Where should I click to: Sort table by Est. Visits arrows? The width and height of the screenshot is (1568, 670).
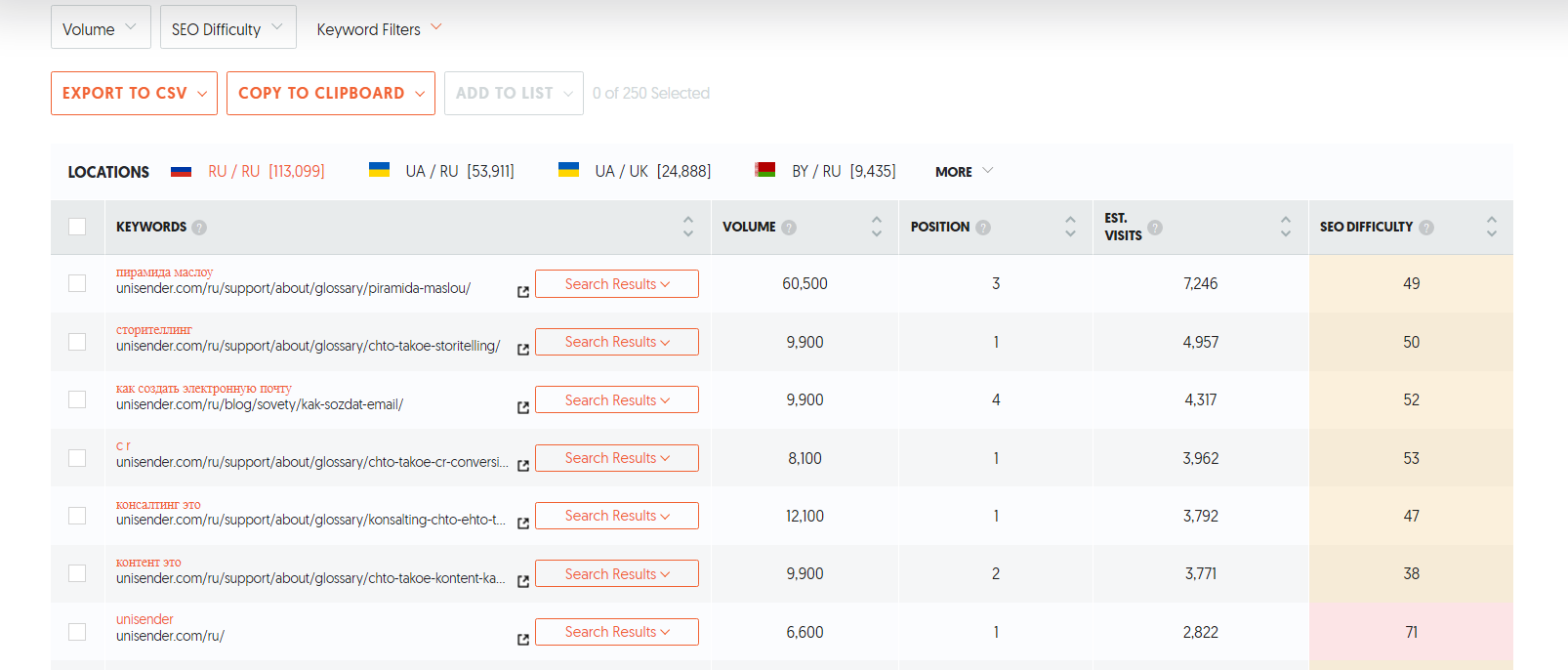[1286, 227]
